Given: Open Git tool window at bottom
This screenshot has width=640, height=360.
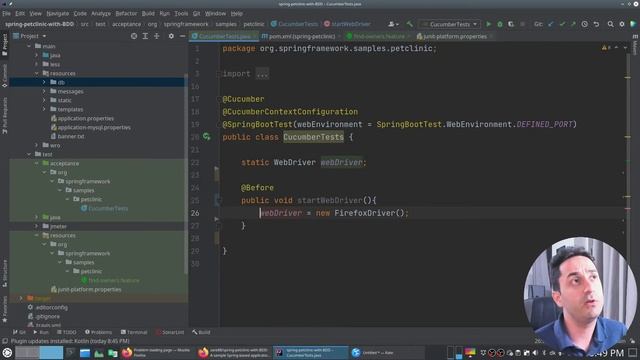Looking at the screenshot, I should click(19, 332).
